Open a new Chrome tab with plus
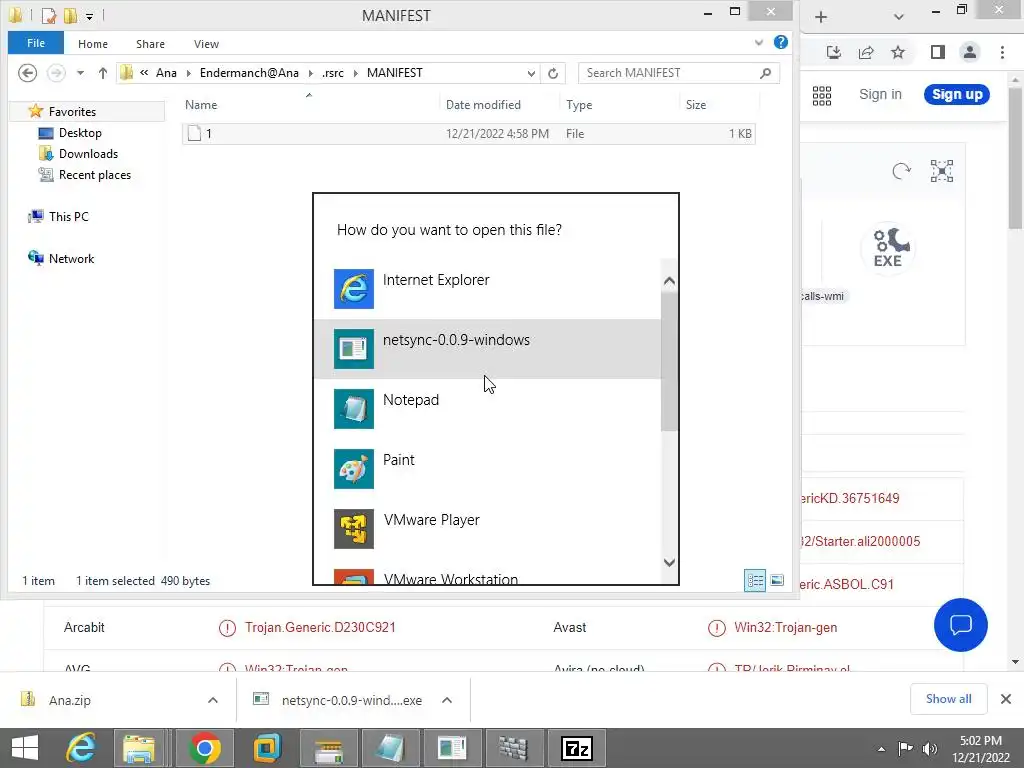This screenshot has width=1024, height=768. [821, 17]
